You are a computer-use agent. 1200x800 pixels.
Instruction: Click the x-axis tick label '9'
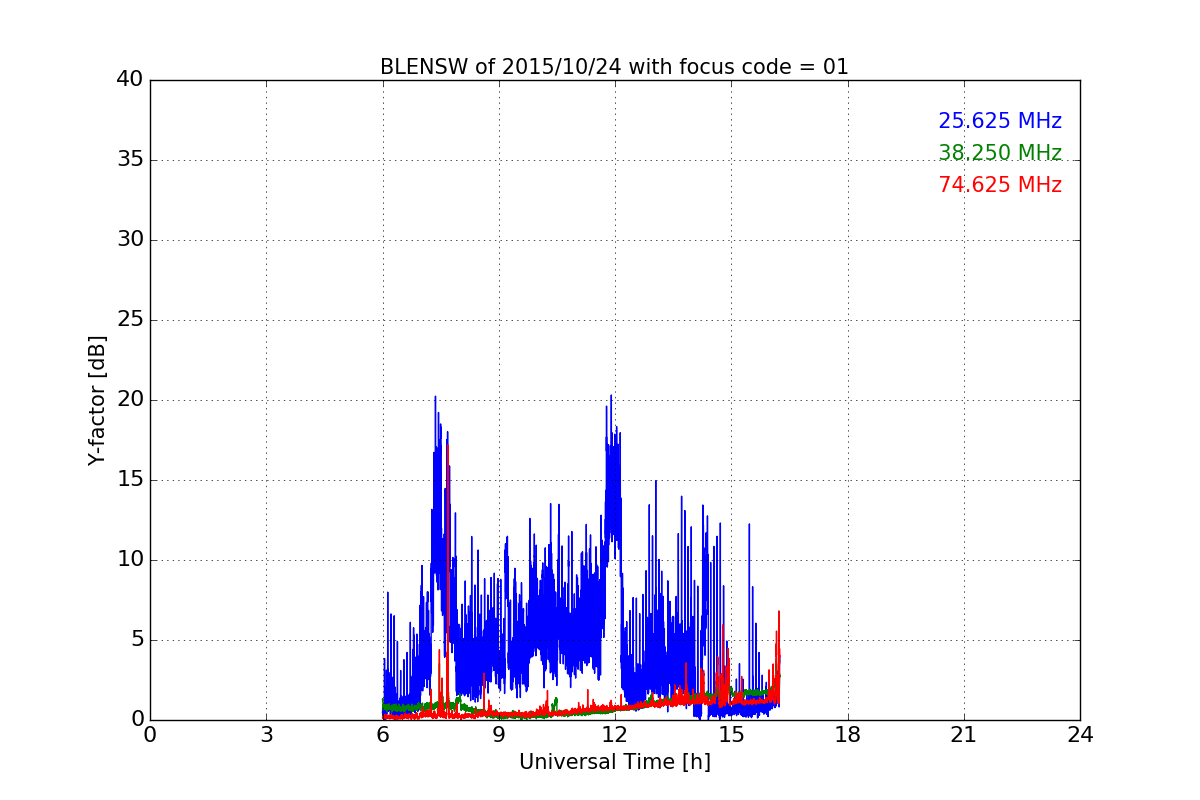(499, 735)
